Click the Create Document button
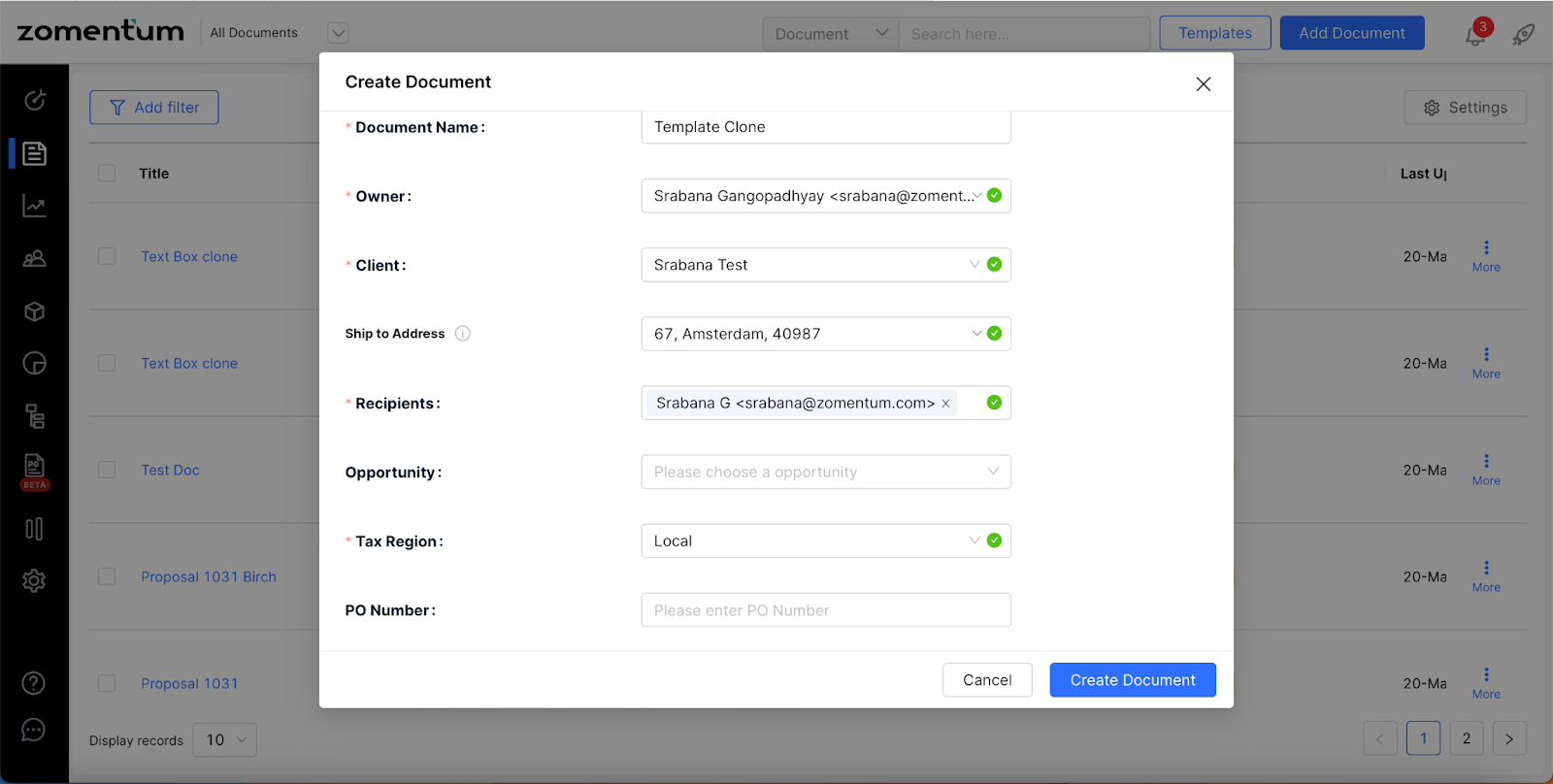This screenshot has width=1553, height=784. click(1133, 680)
